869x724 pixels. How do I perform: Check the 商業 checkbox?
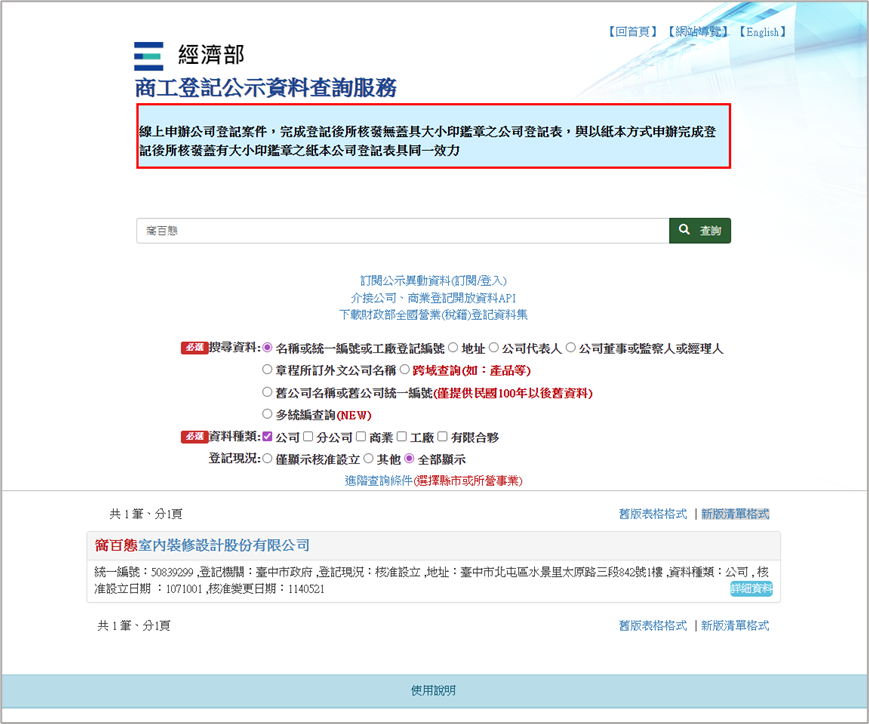pos(361,436)
